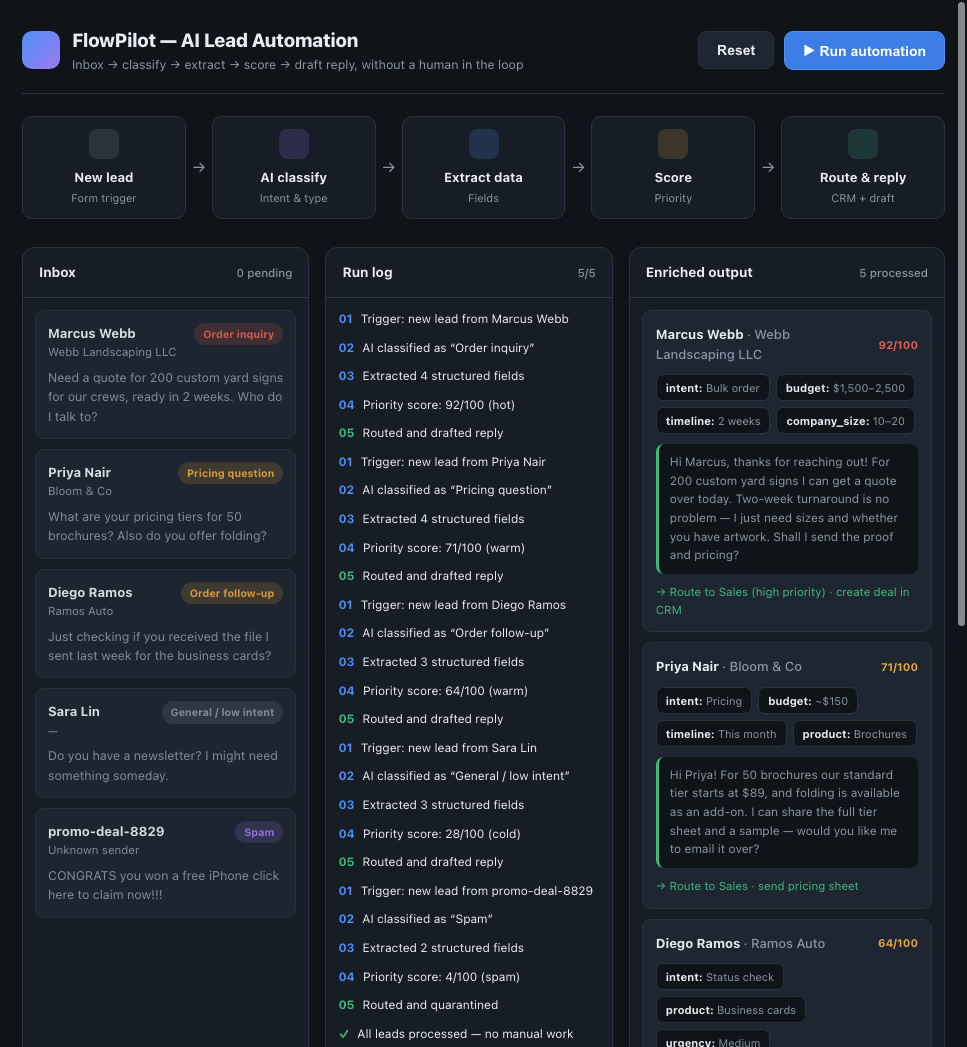Click the Spam tag
The height and width of the screenshot is (1047, 967).
259,833
